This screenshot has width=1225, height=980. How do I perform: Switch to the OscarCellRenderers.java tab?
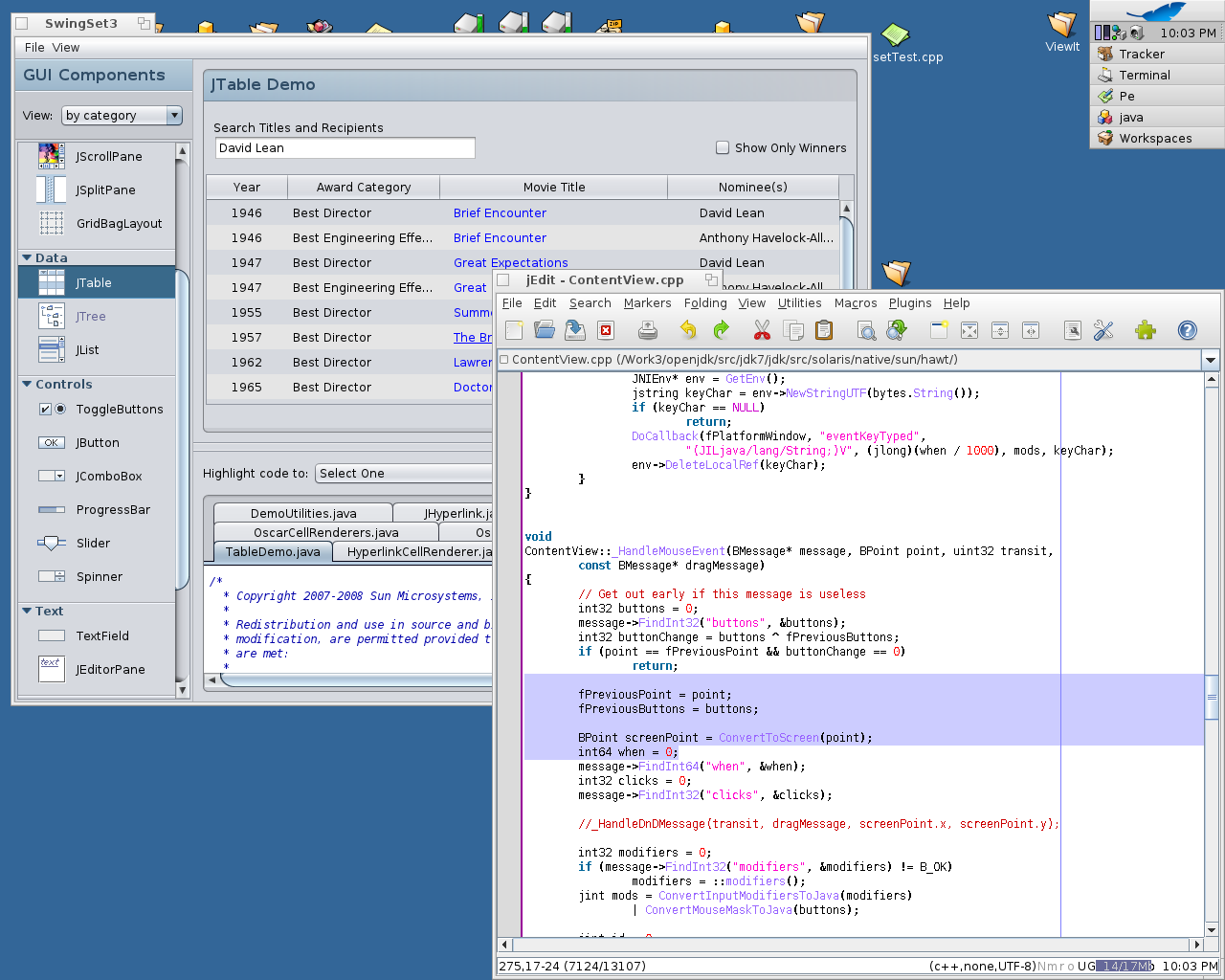click(326, 532)
